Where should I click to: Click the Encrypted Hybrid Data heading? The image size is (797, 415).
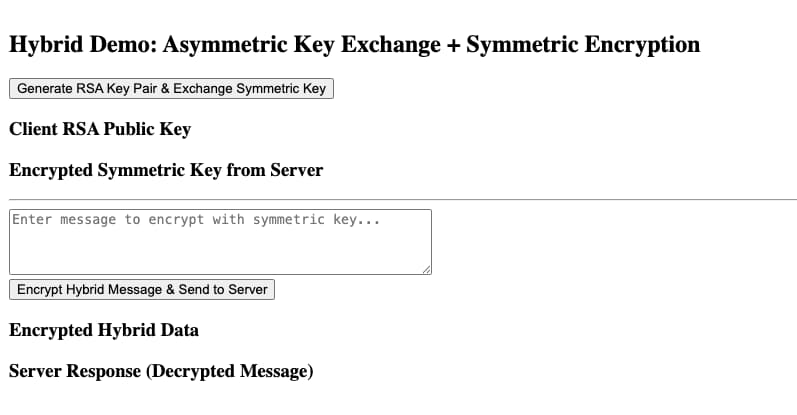click(104, 331)
